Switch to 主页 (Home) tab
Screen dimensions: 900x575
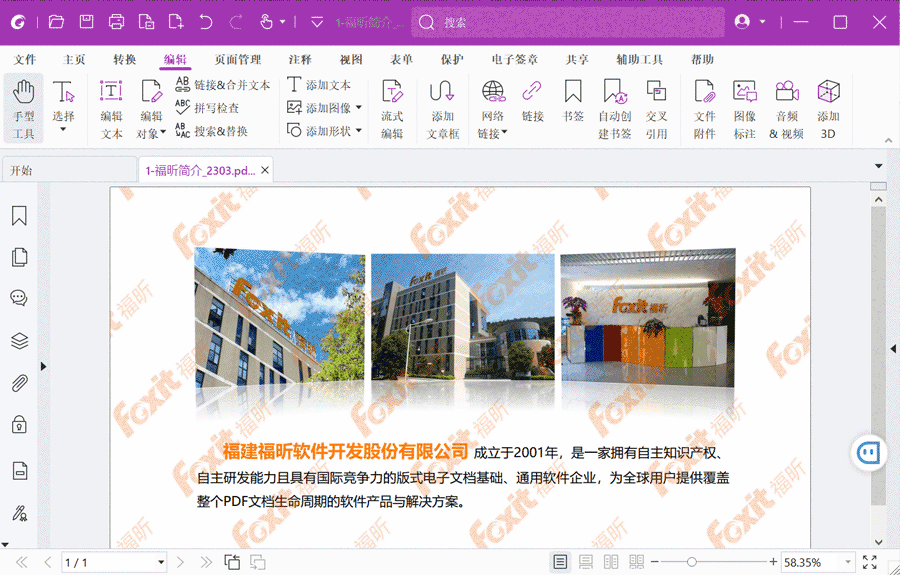tap(74, 59)
